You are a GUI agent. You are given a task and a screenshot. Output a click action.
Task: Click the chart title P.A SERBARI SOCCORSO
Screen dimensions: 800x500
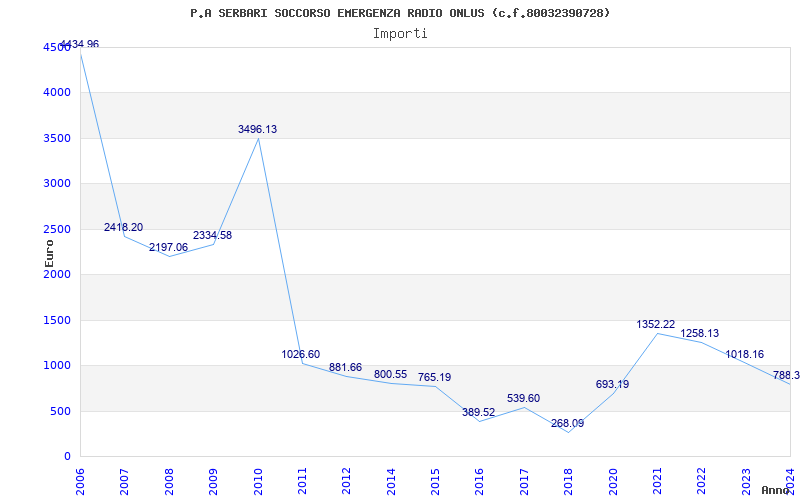point(400,13)
